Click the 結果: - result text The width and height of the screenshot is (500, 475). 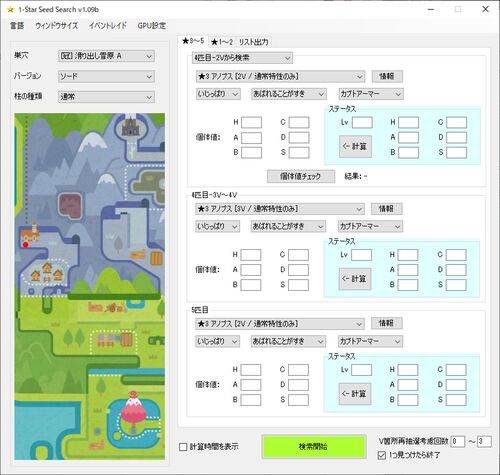[356, 176]
